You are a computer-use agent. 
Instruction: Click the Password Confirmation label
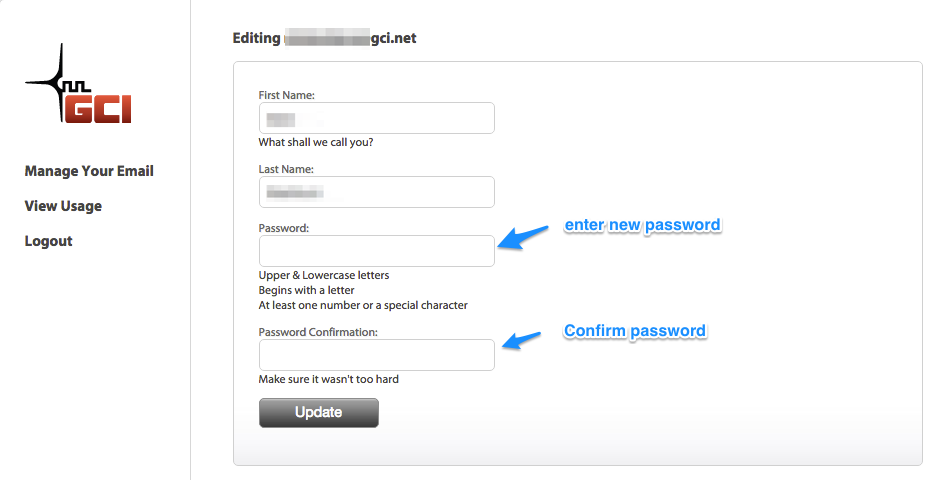[x=318, y=332]
